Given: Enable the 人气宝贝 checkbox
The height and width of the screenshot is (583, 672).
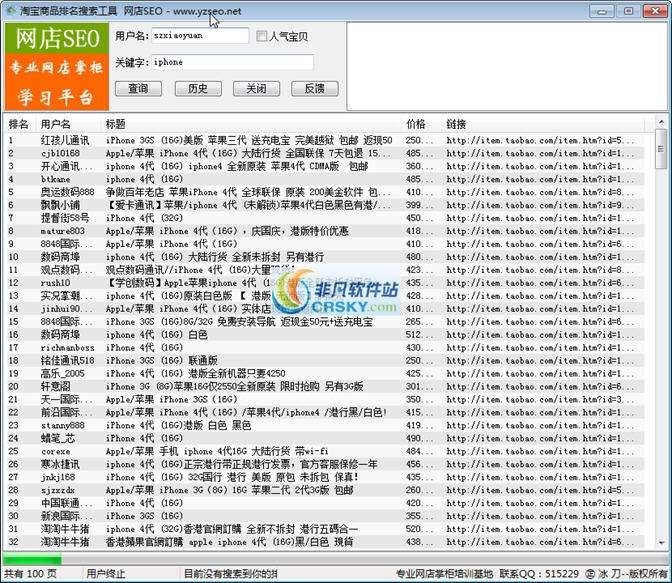Looking at the screenshot, I should click(x=261, y=36).
